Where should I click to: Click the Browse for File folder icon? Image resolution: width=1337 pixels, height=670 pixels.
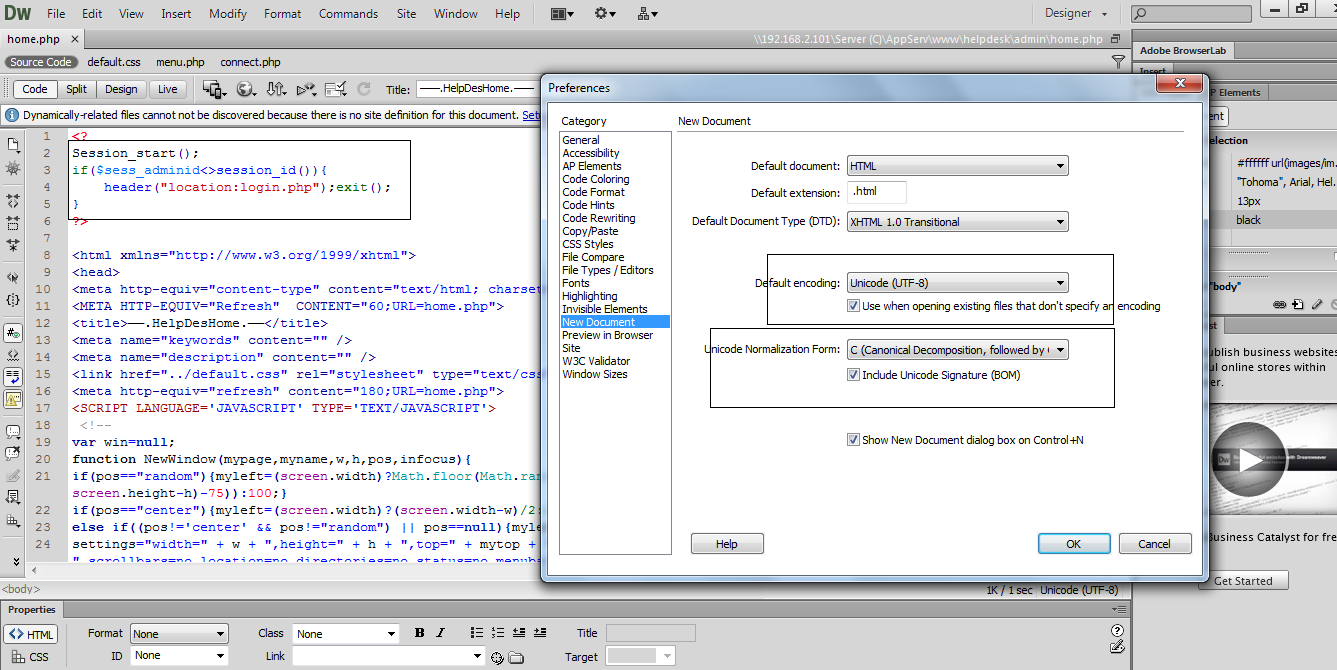516,657
